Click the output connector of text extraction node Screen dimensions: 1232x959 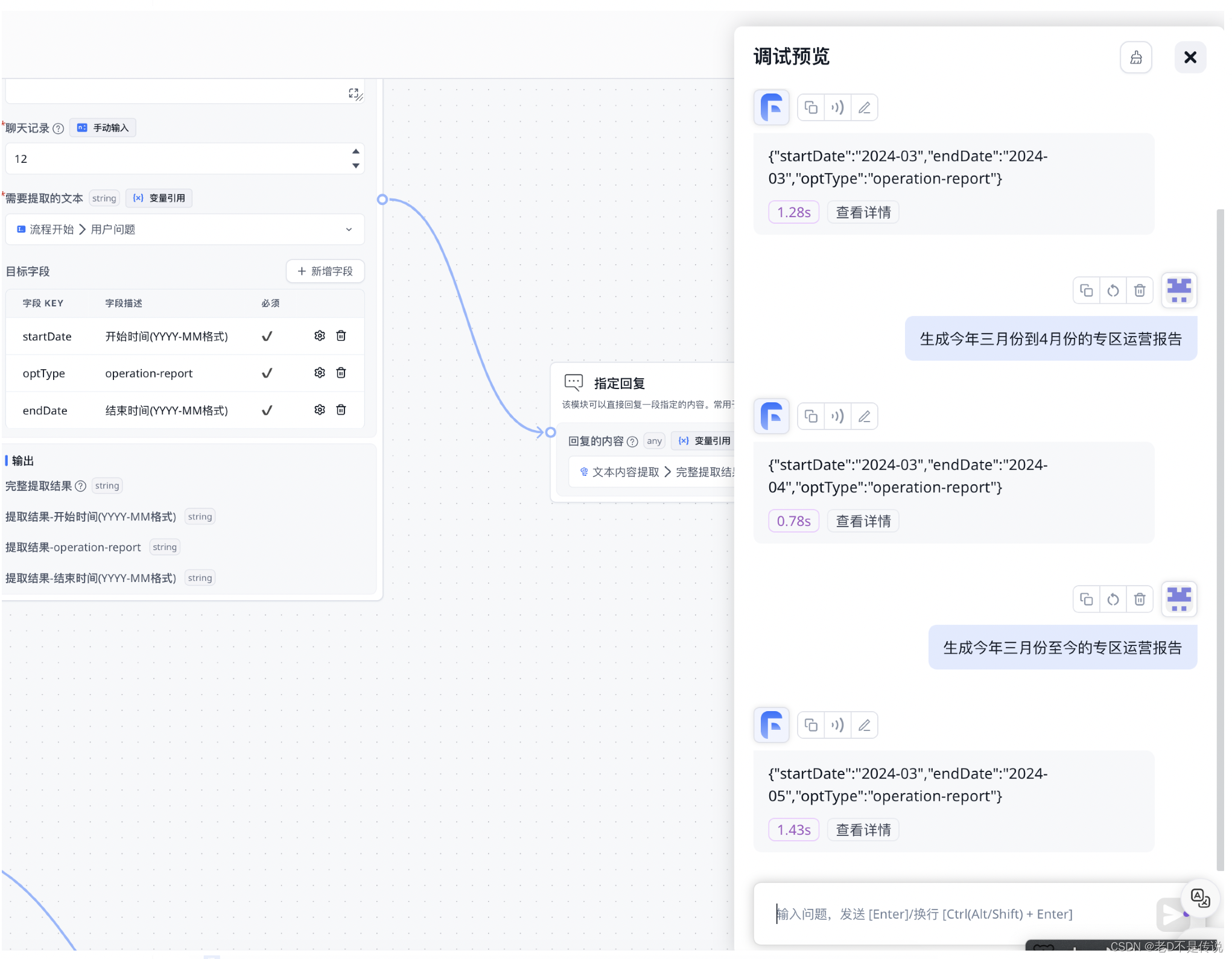tap(383, 199)
